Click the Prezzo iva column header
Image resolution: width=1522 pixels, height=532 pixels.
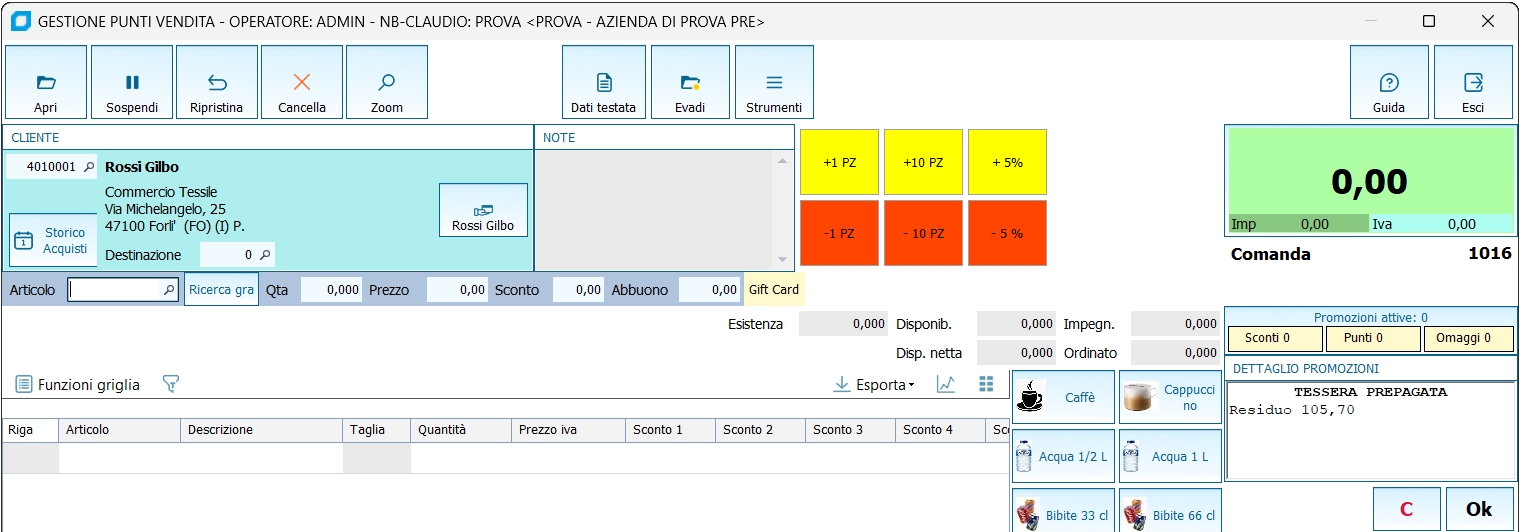[567, 430]
